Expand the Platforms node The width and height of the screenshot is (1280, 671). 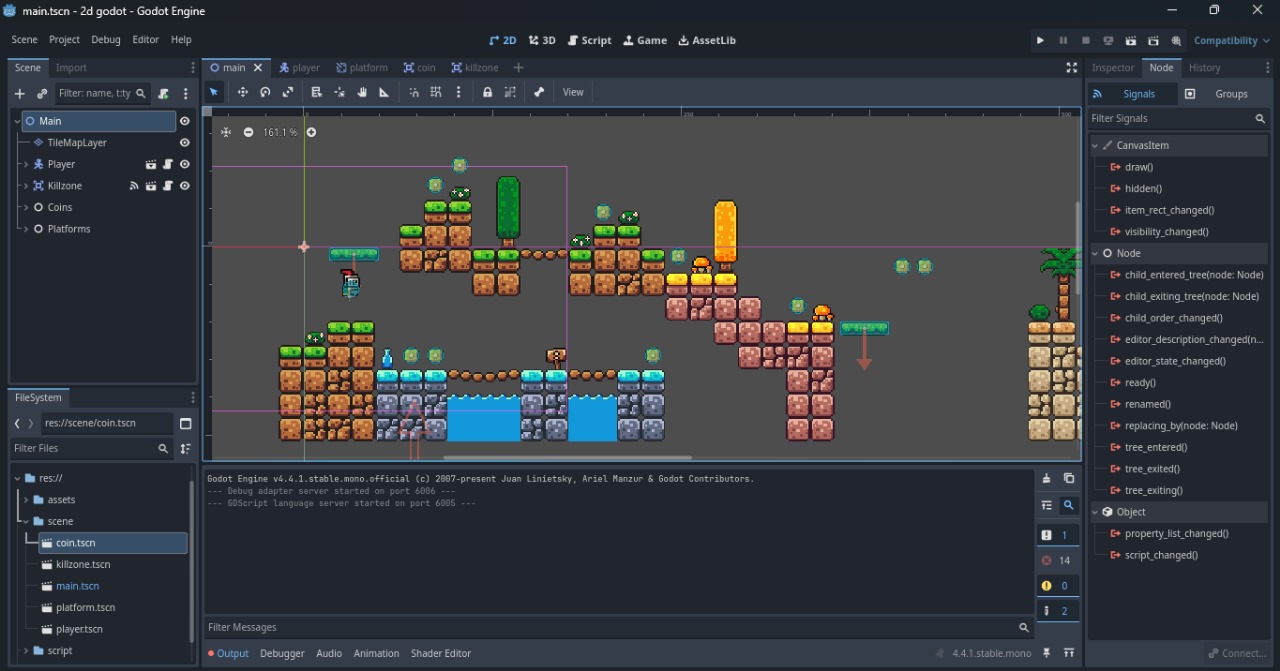(26, 229)
